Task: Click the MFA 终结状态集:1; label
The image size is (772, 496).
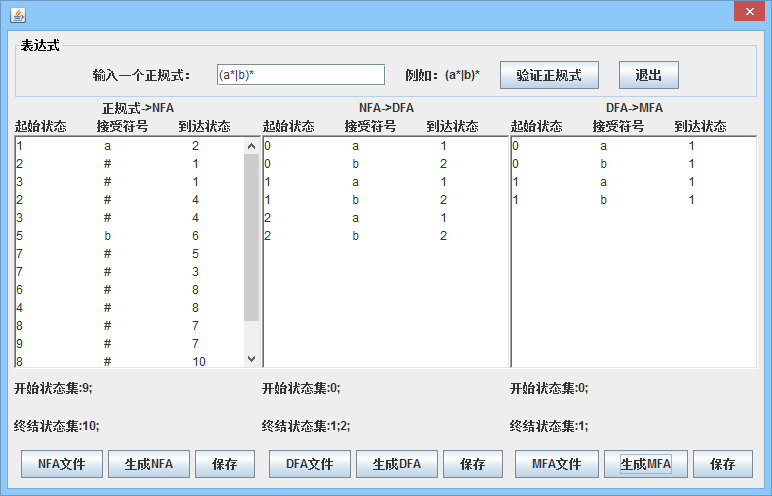Action: [x=549, y=426]
